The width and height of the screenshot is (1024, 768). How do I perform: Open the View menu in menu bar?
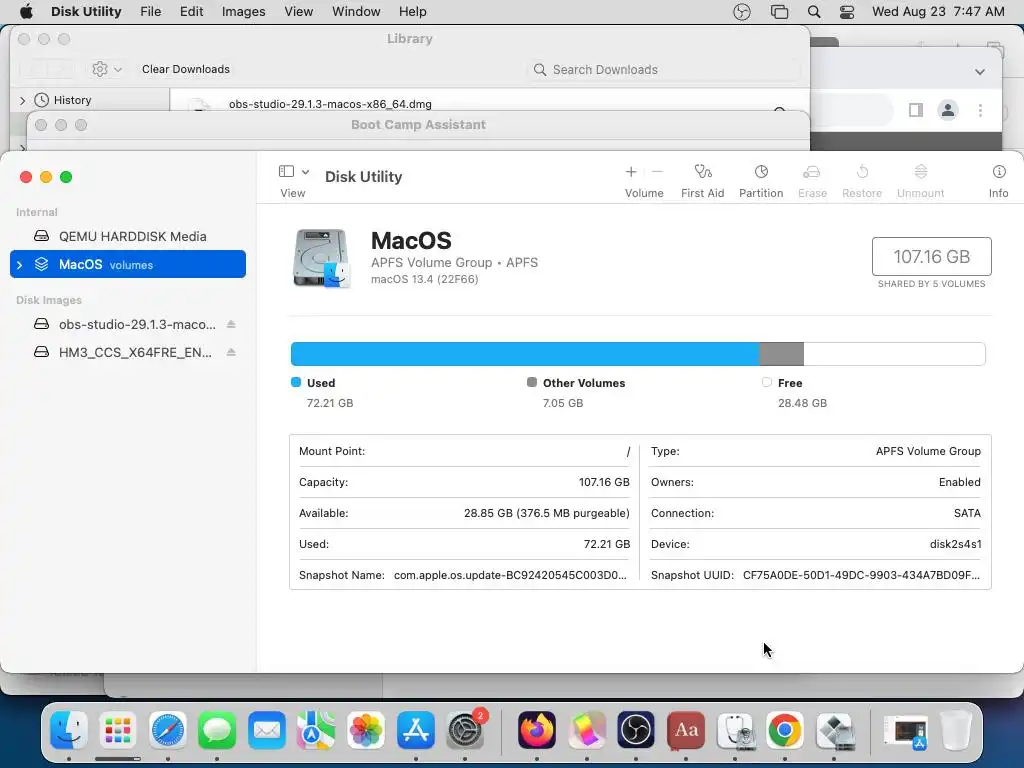(298, 12)
